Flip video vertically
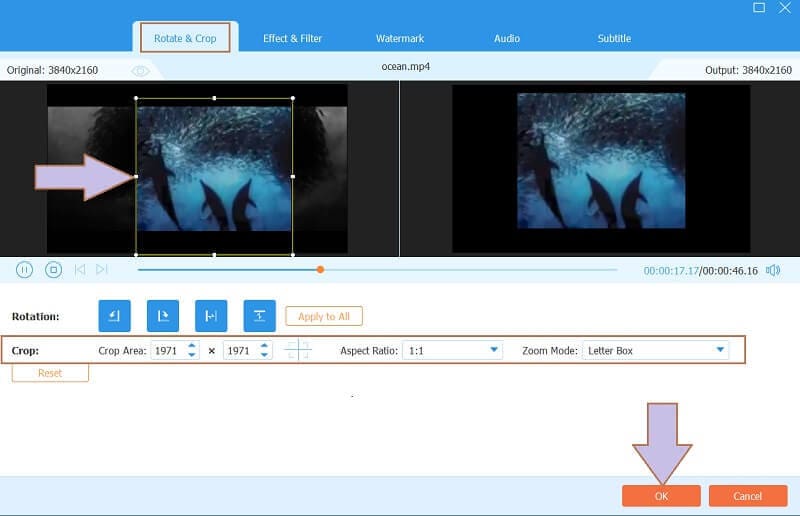The image size is (800, 516). [260, 316]
